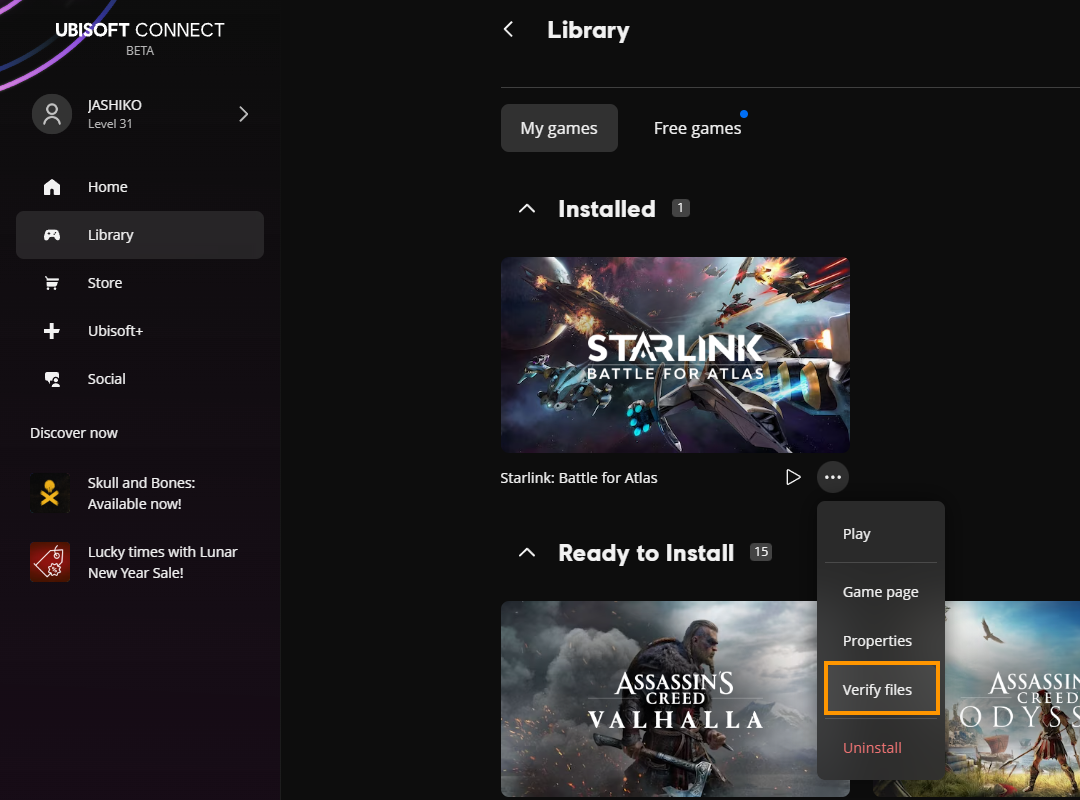1080x800 pixels.
Task: Open the JASHIKO profile avatar
Action: (x=52, y=114)
